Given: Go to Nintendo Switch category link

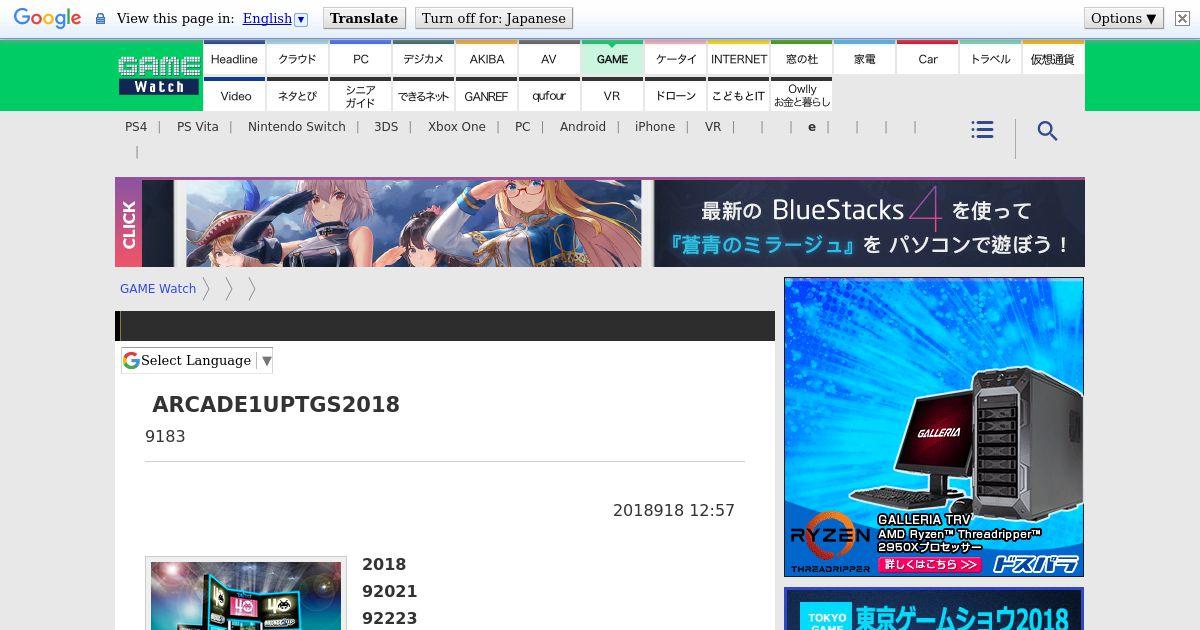Looking at the screenshot, I should [x=297, y=127].
